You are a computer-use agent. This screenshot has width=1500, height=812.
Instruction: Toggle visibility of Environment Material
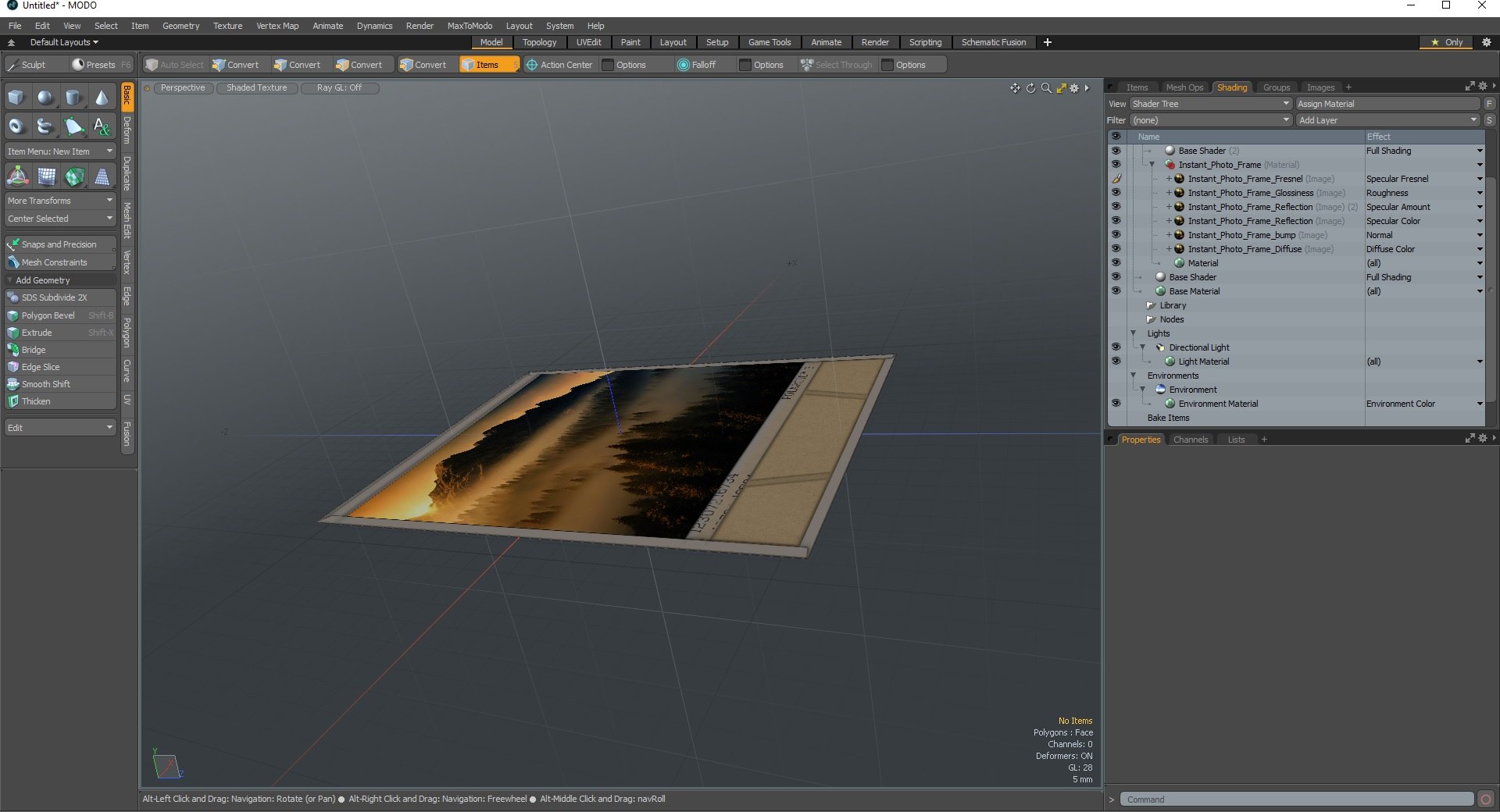tap(1116, 404)
